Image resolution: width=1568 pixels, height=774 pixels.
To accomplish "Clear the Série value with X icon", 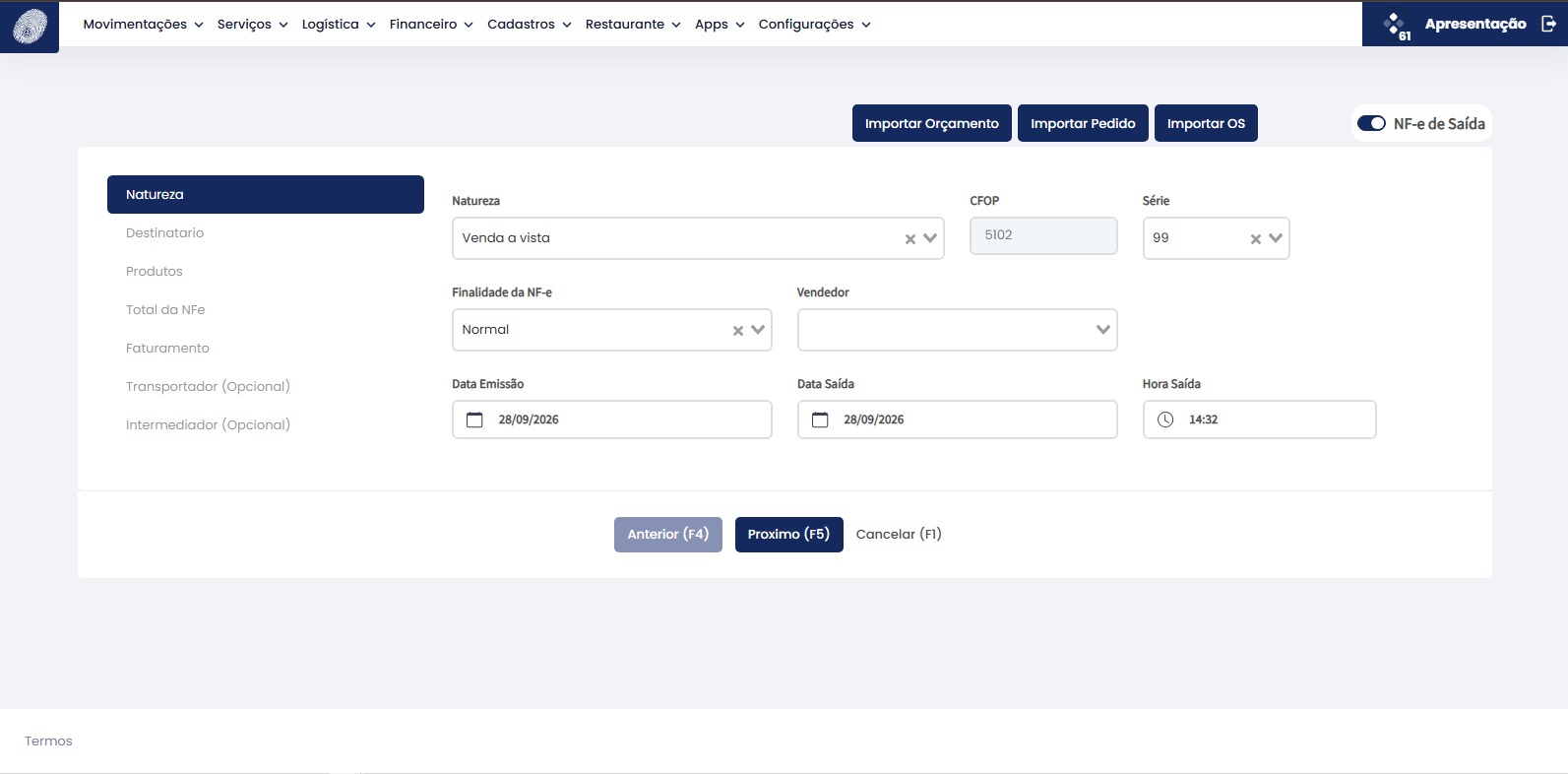I will 1256,239.
